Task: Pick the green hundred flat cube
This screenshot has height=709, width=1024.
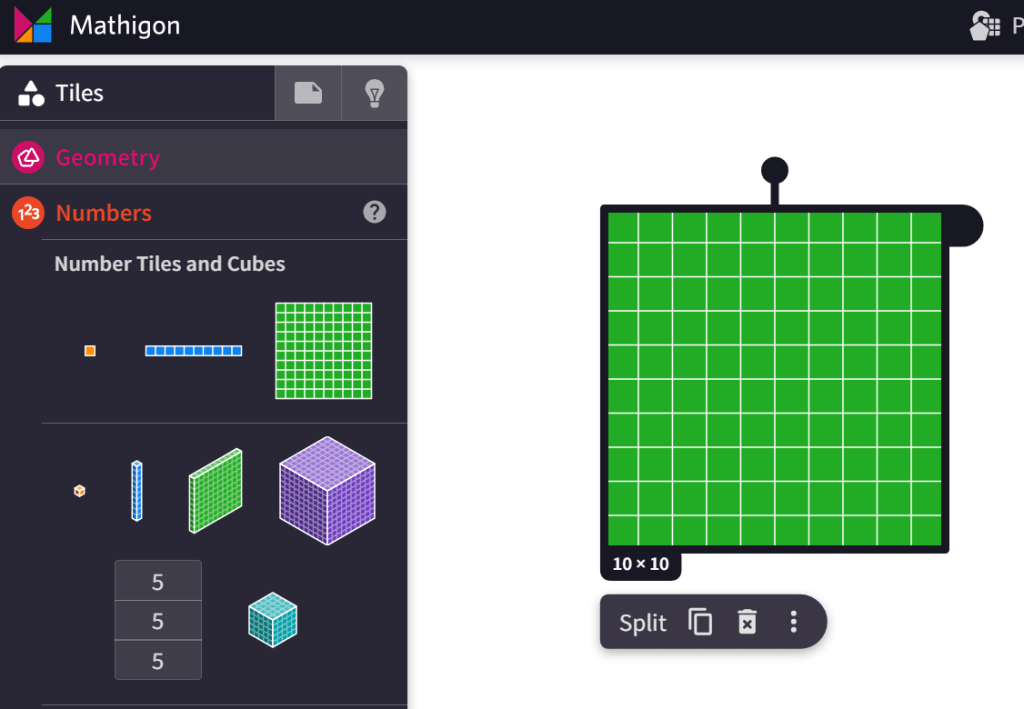Action: pos(216,491)
